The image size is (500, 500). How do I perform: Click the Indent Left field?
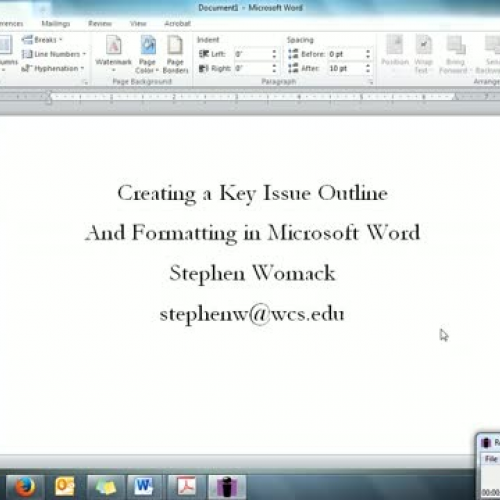coord(252,54)
